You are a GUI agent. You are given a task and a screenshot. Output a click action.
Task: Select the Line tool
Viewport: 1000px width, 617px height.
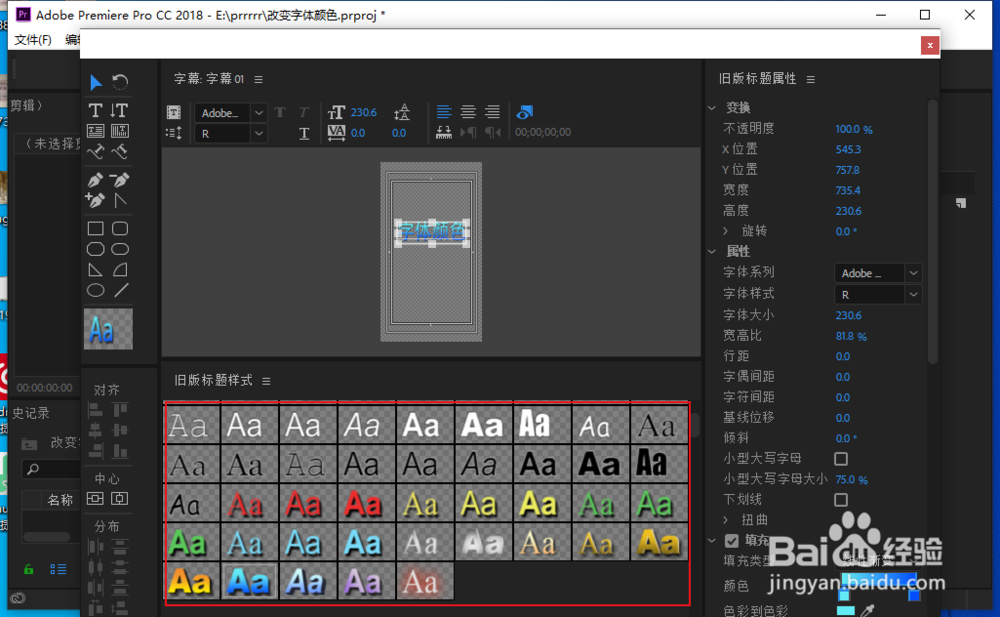(121, 291)
